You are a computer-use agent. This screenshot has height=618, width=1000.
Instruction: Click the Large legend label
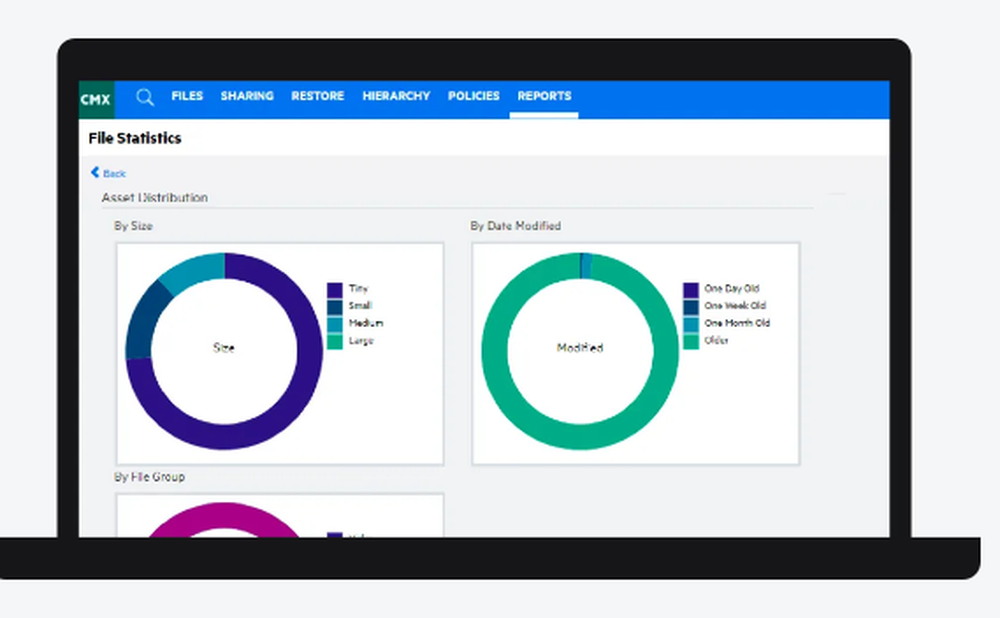click(x=361, y=341)
